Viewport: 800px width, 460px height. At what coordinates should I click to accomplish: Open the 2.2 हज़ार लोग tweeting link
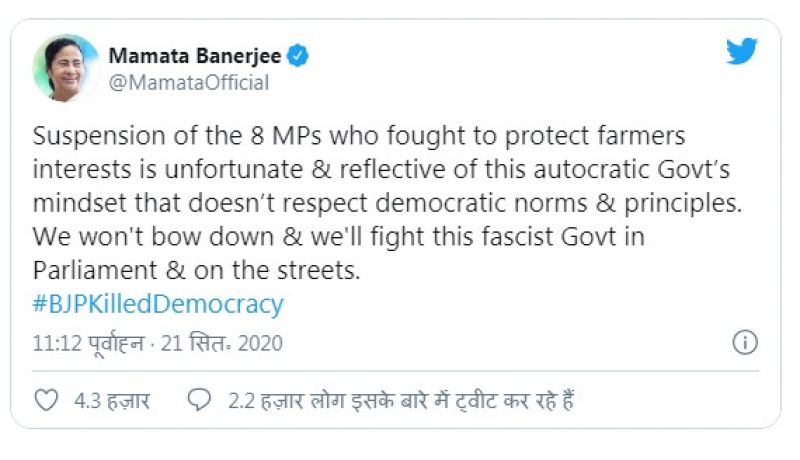[399, 401]
